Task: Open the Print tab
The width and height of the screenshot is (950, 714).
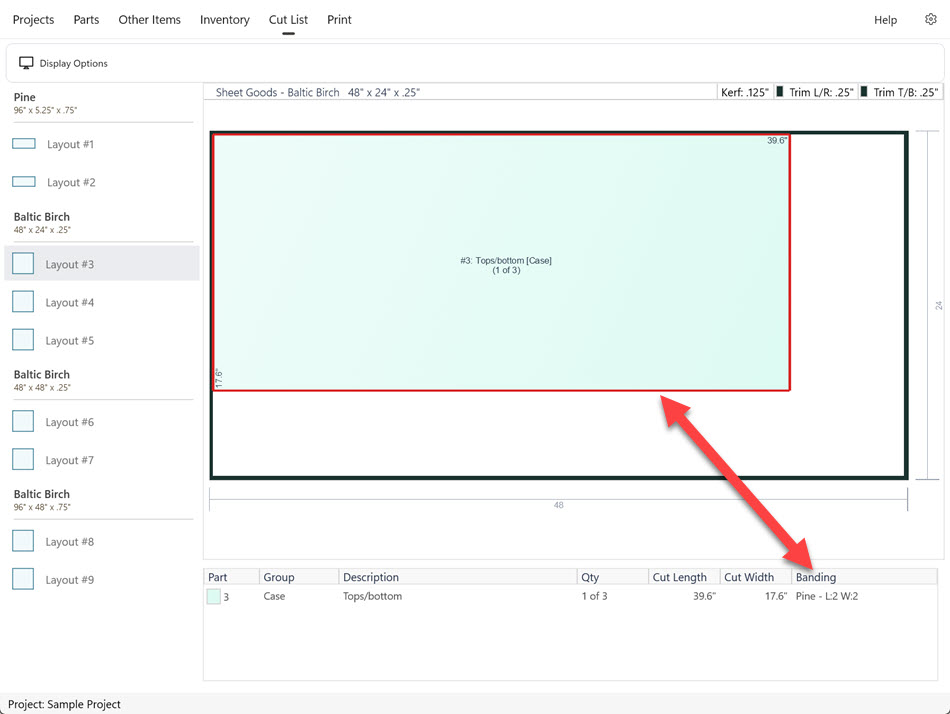Action: pos(339,19)
